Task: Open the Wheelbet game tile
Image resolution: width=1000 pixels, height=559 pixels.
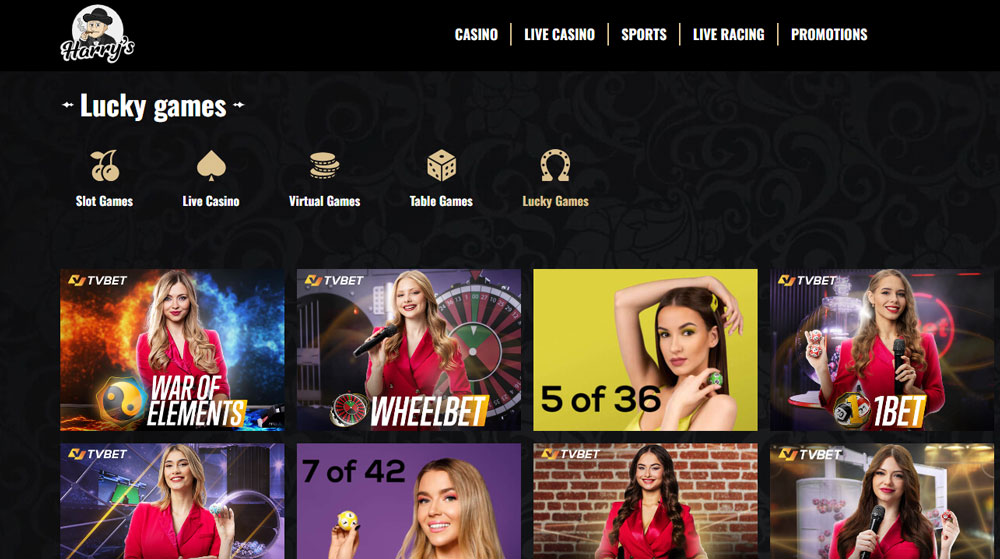Action: pyautogui.click(x=409, y=350)
